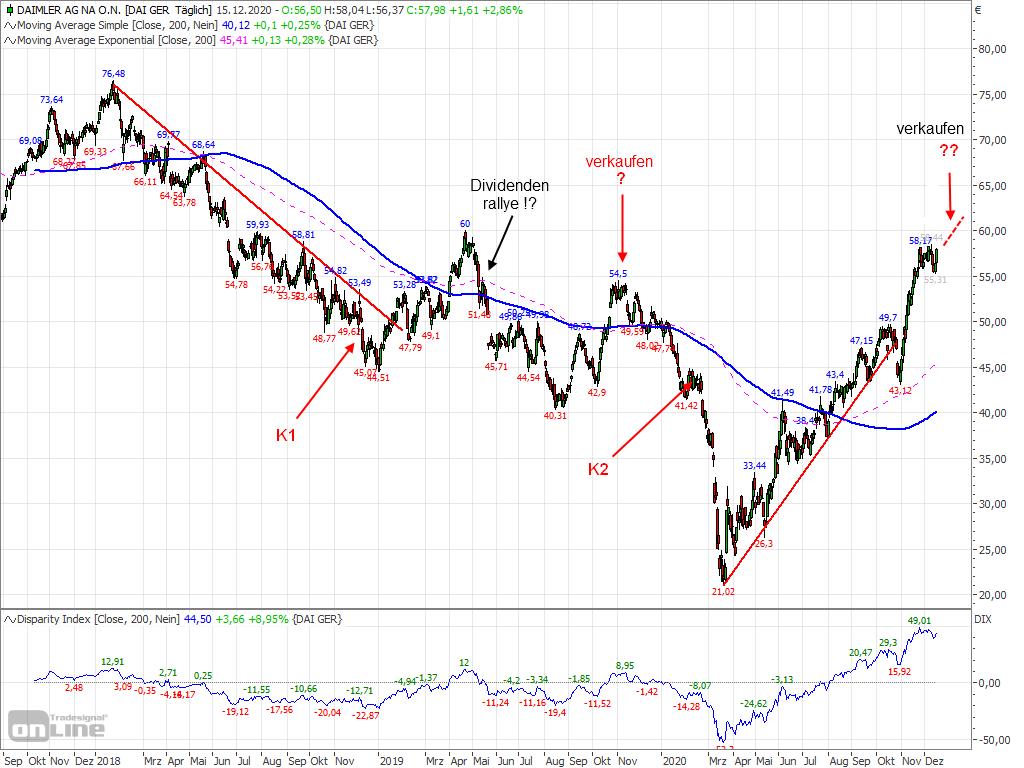Click the 2018 year on time axis
1024x768 pixels.
108,761
